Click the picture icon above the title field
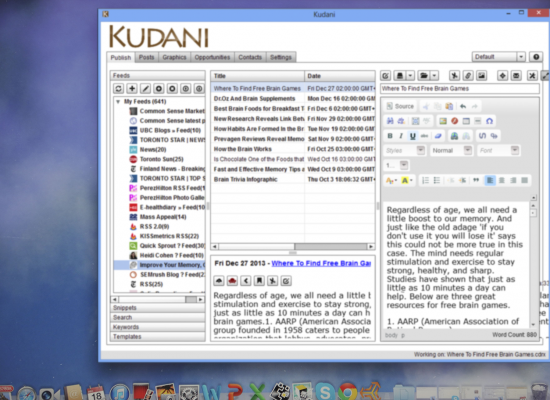The image size is (550, 400). point(482,75)
